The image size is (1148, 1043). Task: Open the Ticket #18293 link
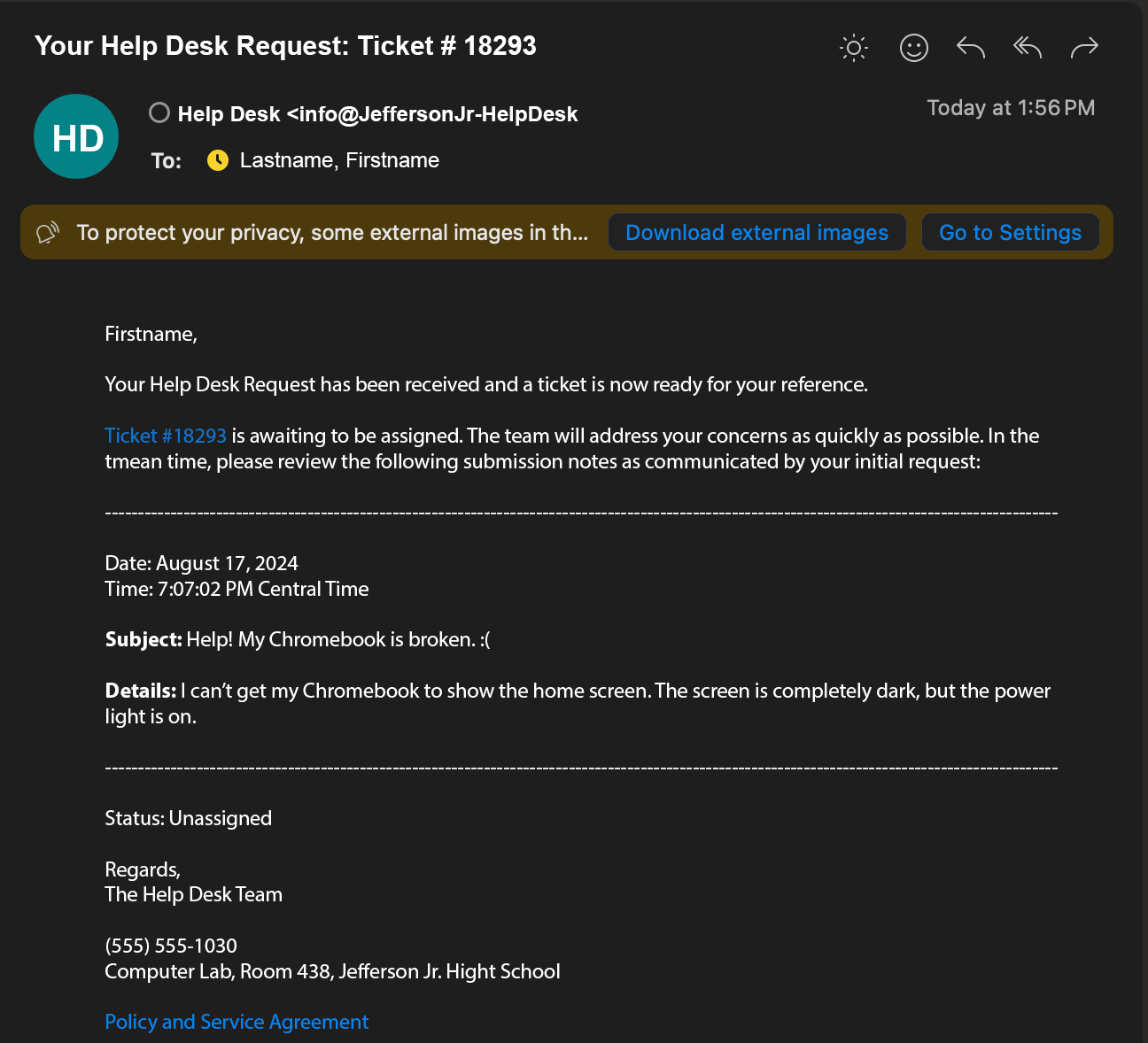166,436
